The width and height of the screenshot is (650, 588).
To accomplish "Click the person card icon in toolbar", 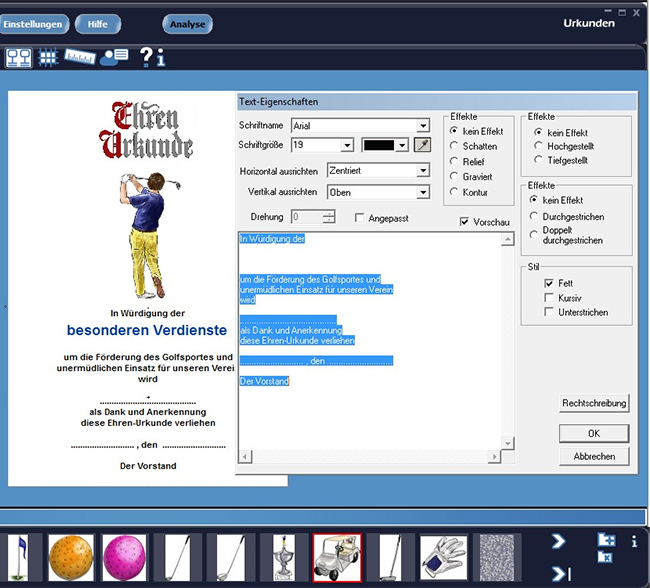I will pos(114,57).
